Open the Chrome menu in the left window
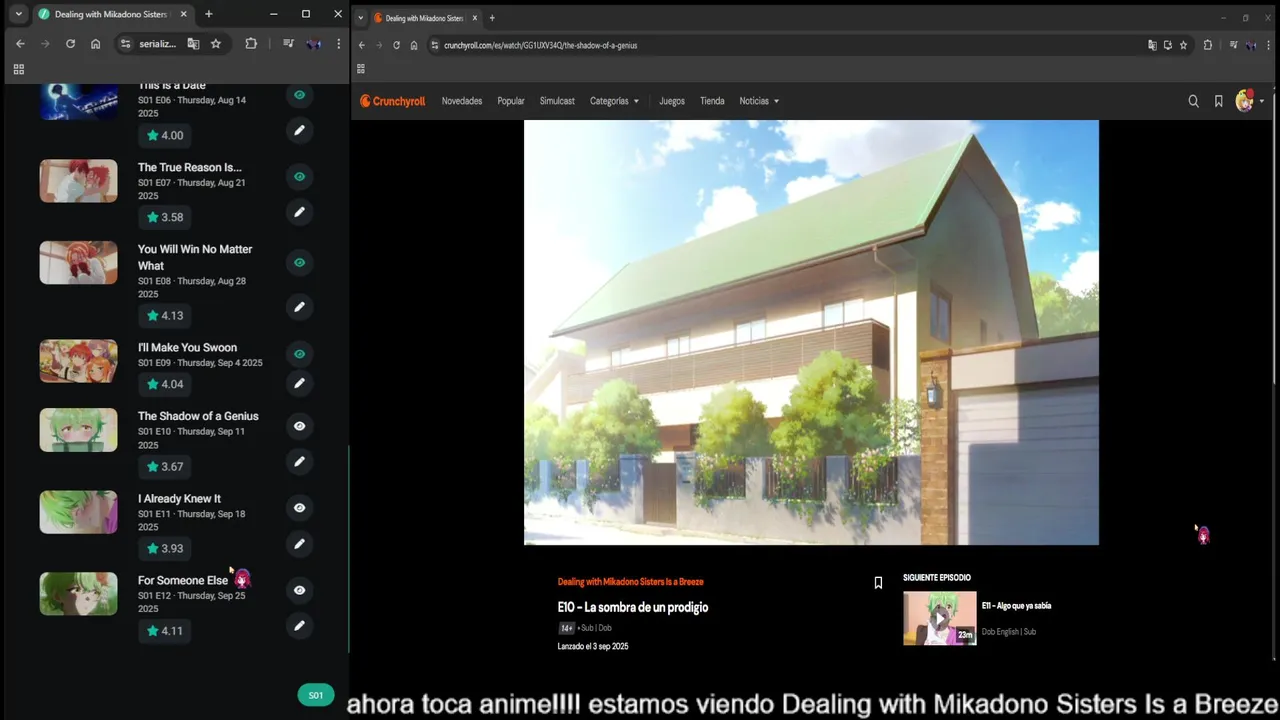1280x720 pixels. pos(338,44)
